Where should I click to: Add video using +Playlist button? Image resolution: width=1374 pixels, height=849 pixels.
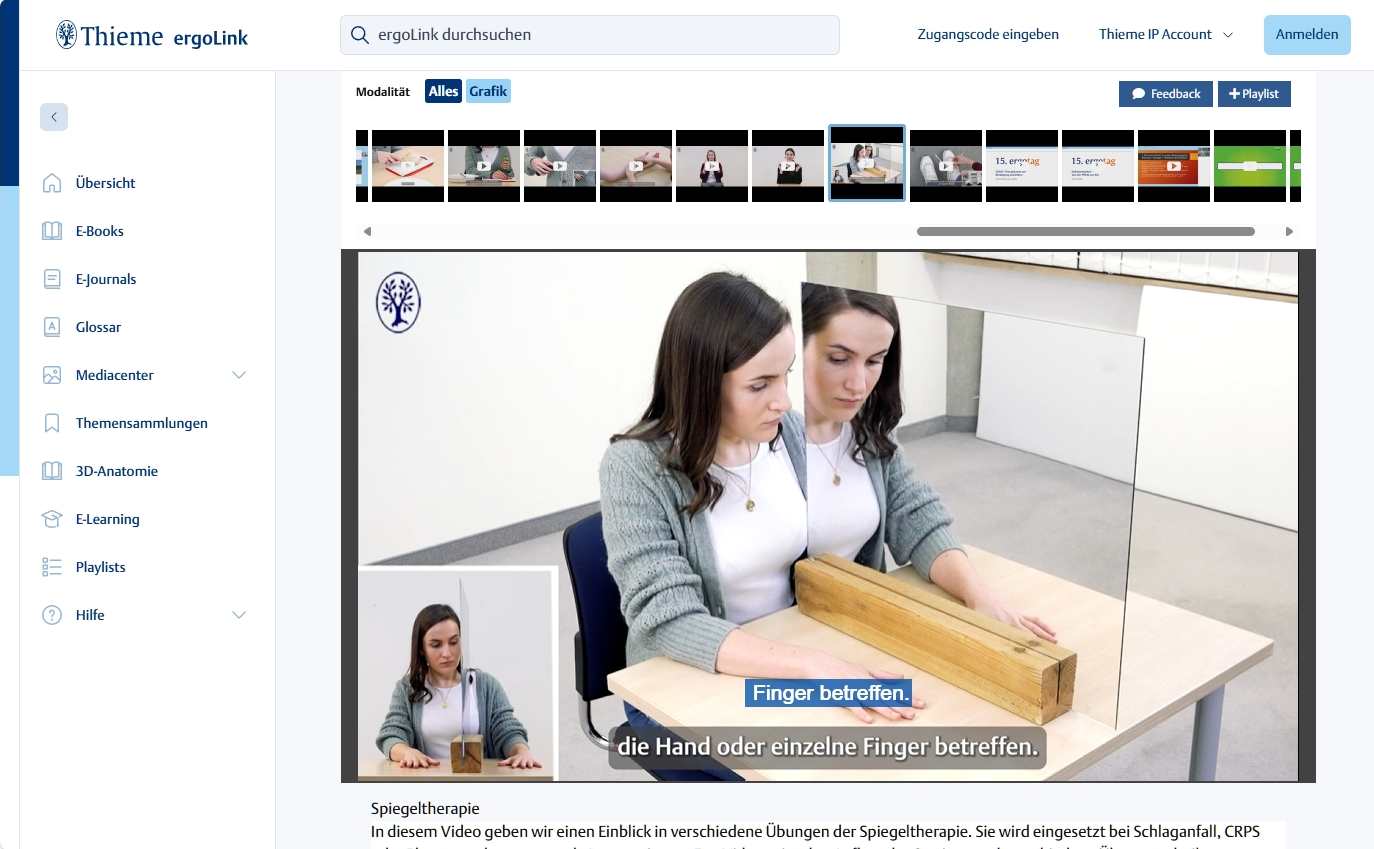tap(1253, 94)
